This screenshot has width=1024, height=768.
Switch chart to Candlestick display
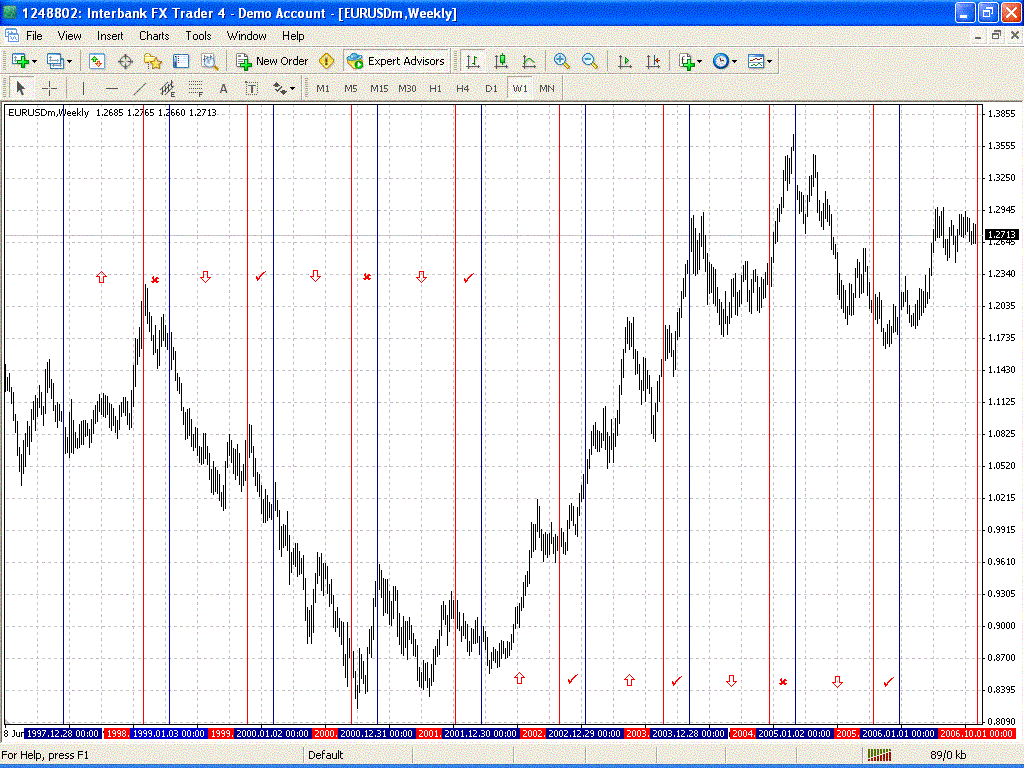tap(501, 61)
